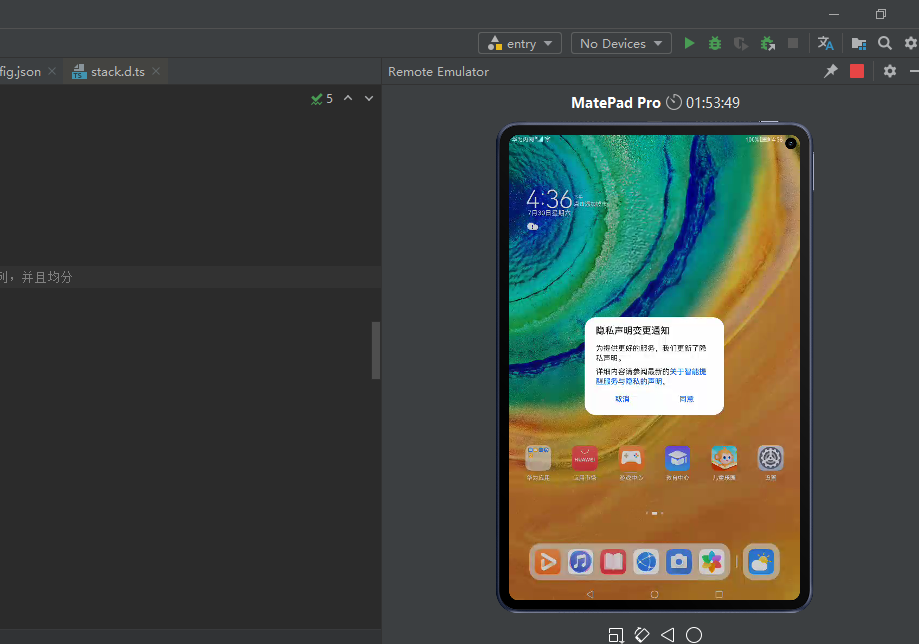The width and height of the screenshot is (919, 644).
Task: Open the No Devices selector dropdown
Action: pos(621,43)
